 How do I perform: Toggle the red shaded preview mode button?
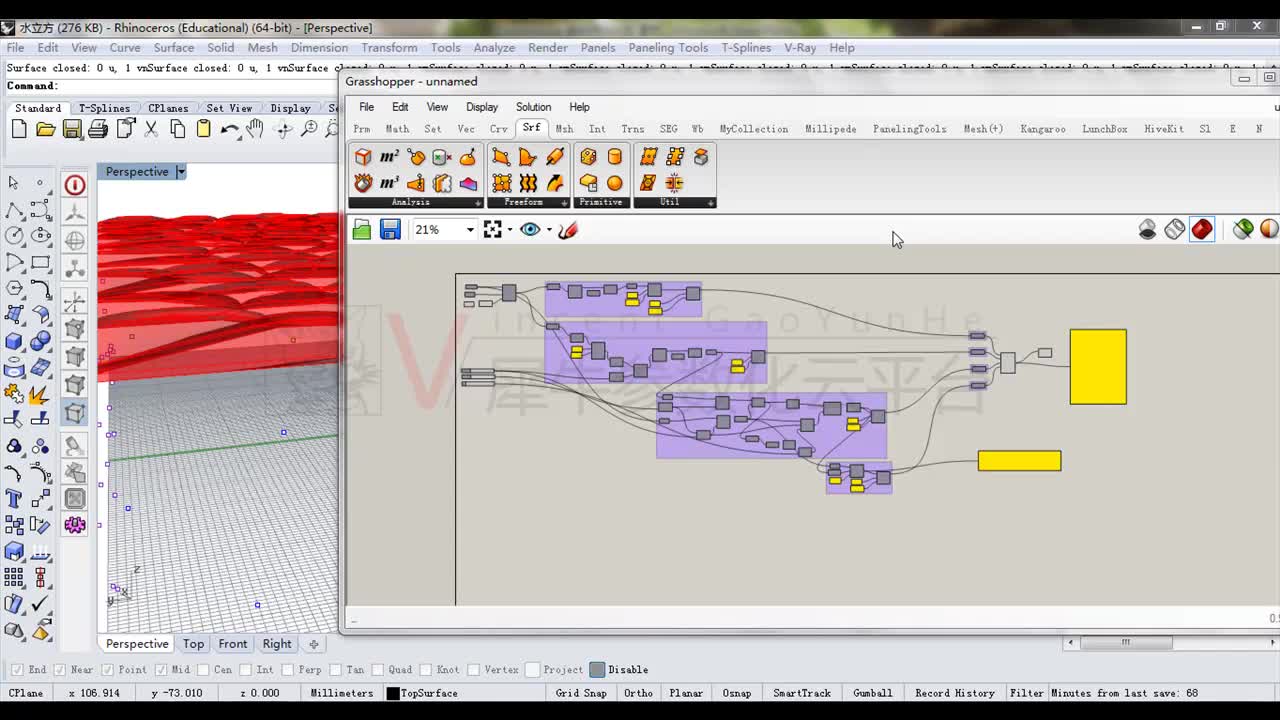click(1202, 230)
